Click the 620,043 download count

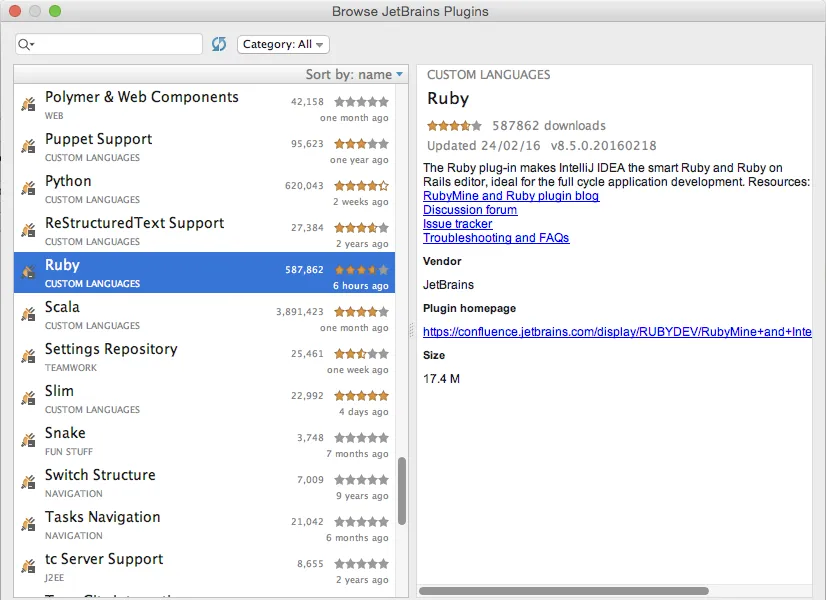[304, 185]
